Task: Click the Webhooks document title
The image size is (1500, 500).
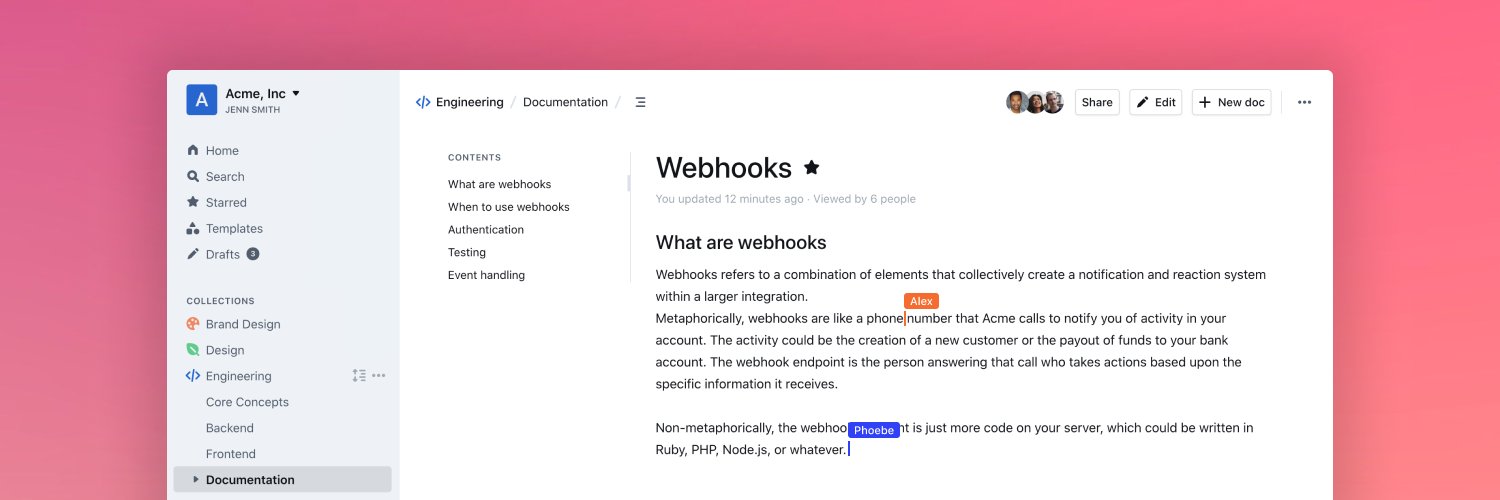Action: (724, 168)
